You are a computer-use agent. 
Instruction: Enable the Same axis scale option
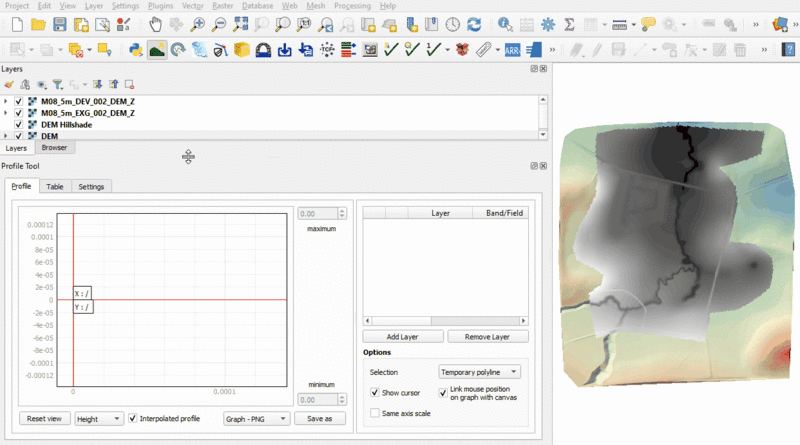[375, 413]
